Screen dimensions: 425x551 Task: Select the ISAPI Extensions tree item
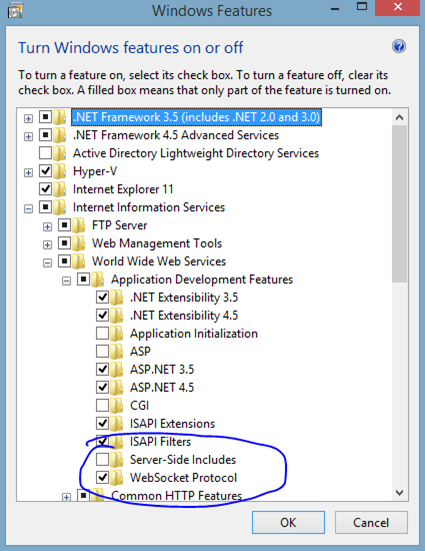[172, 423]
